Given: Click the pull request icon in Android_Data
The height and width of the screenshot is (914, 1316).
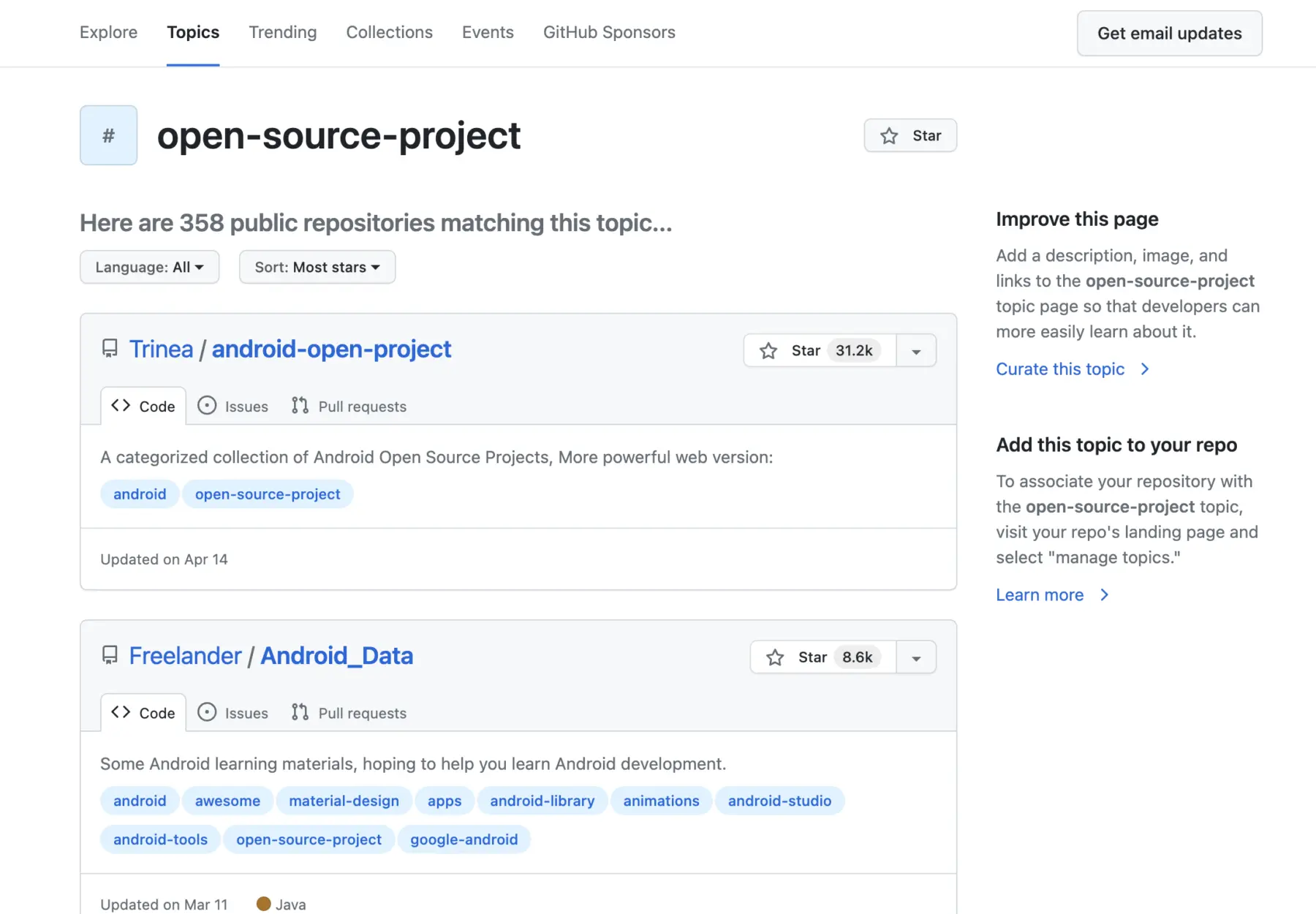Looking at the screenshot, I should point(300,712).
